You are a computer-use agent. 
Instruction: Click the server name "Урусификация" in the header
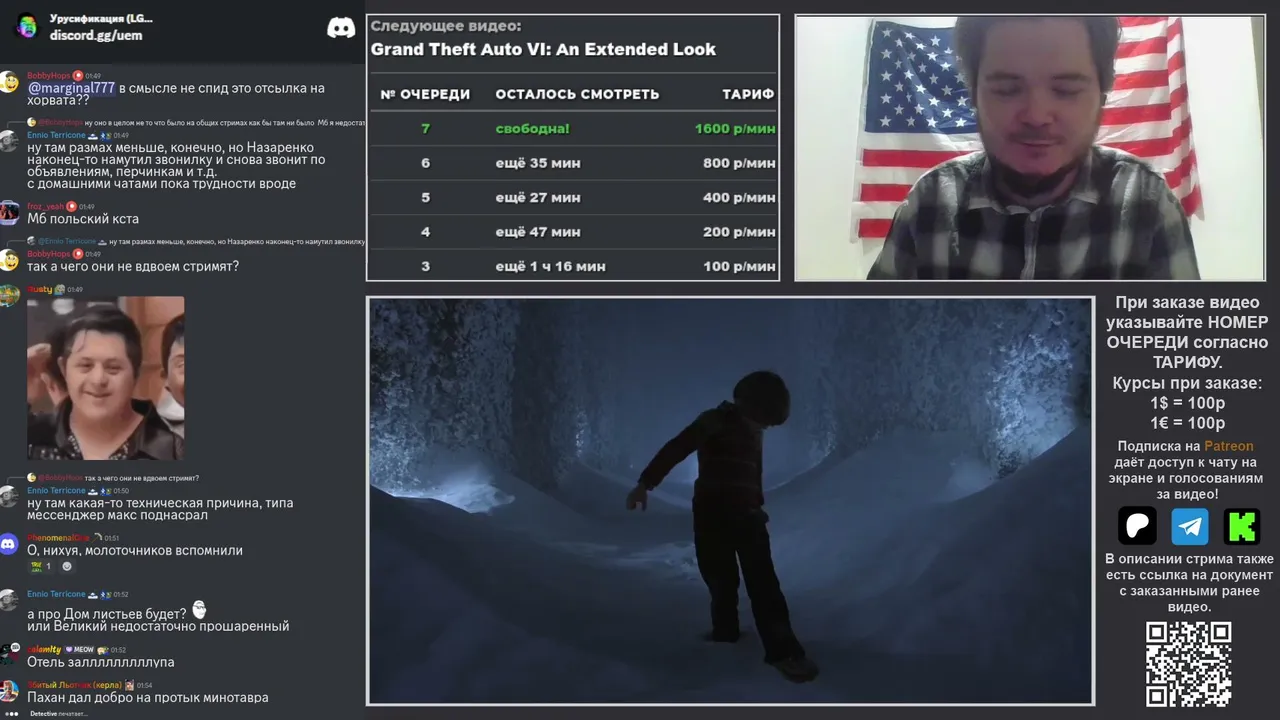[101, 19]
